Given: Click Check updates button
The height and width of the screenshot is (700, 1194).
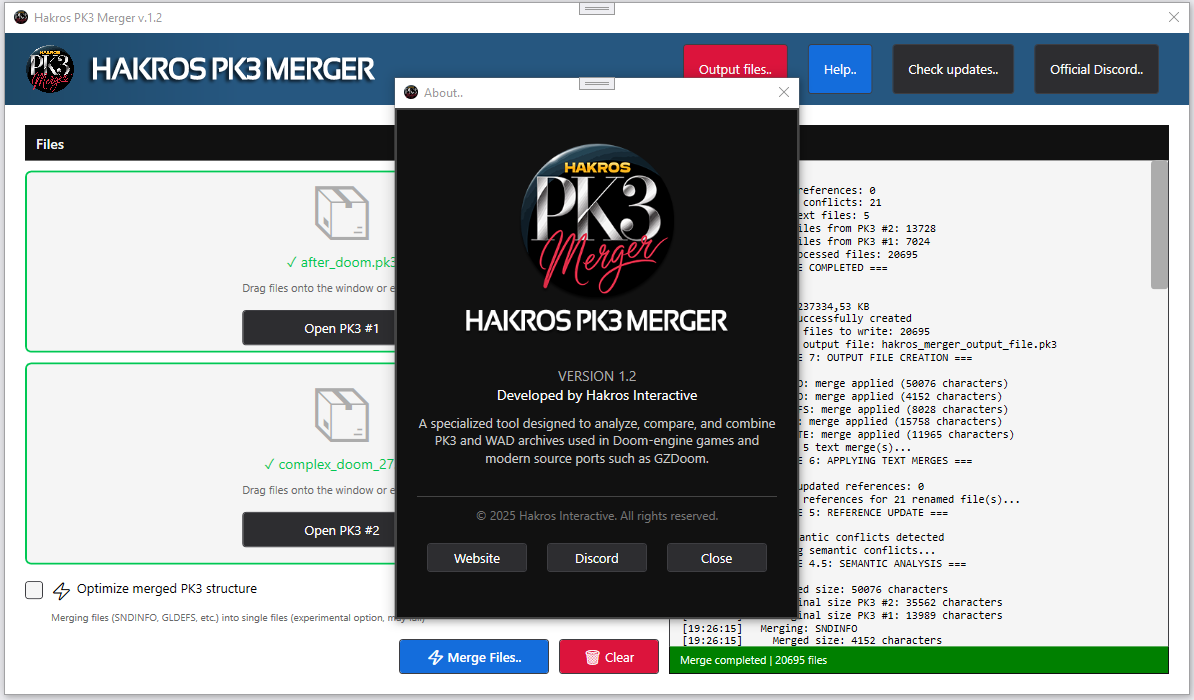Looking at the screenshot, I should pos(953,69).
